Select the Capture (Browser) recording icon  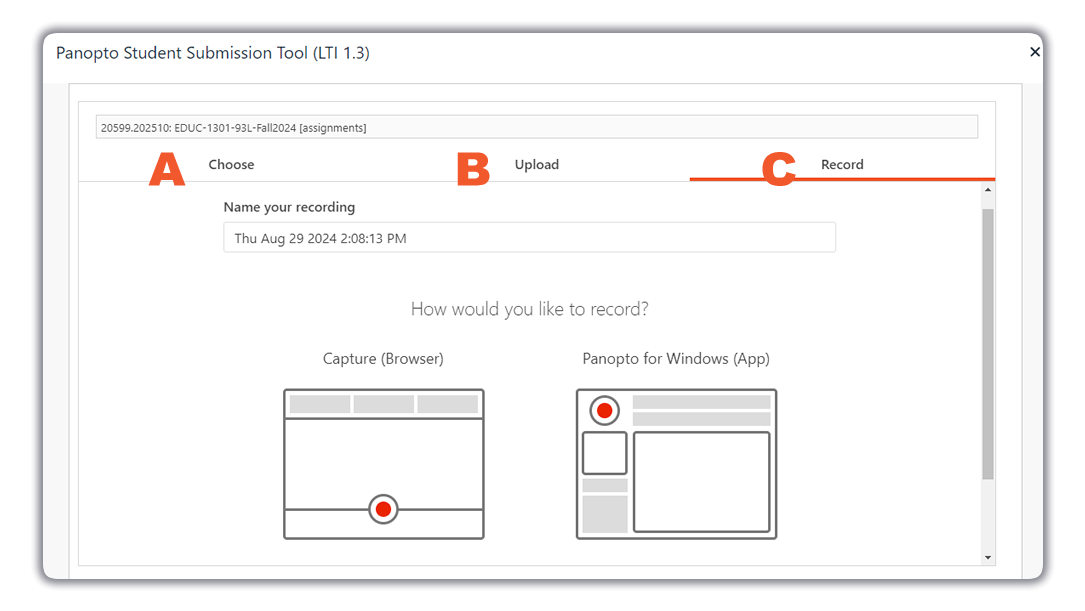pyautogui.click(x=383, y=462)
